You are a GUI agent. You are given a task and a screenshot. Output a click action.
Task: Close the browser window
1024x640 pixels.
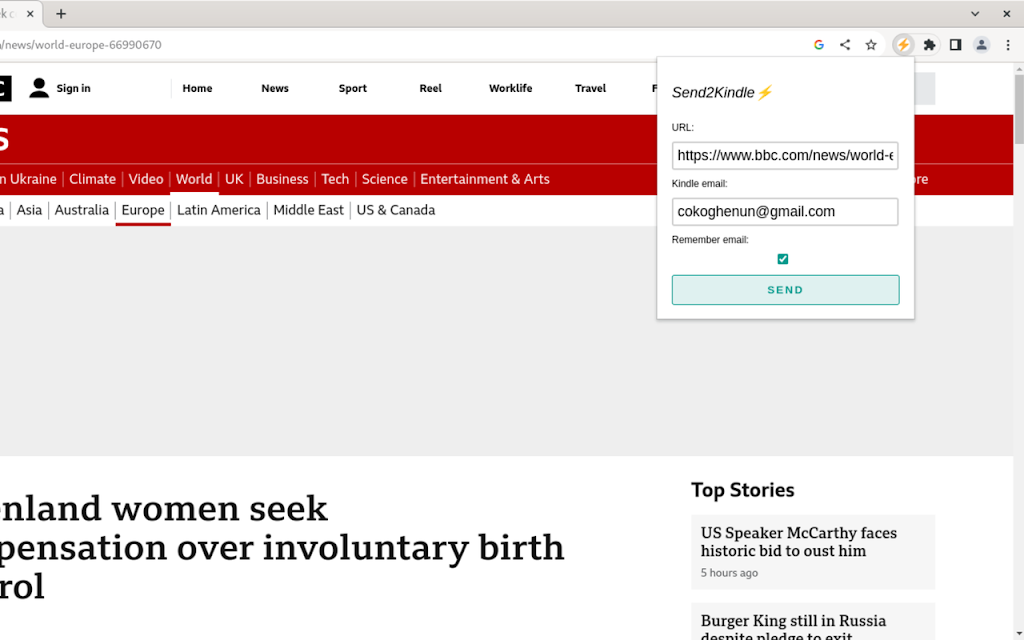pos(1006,14)
